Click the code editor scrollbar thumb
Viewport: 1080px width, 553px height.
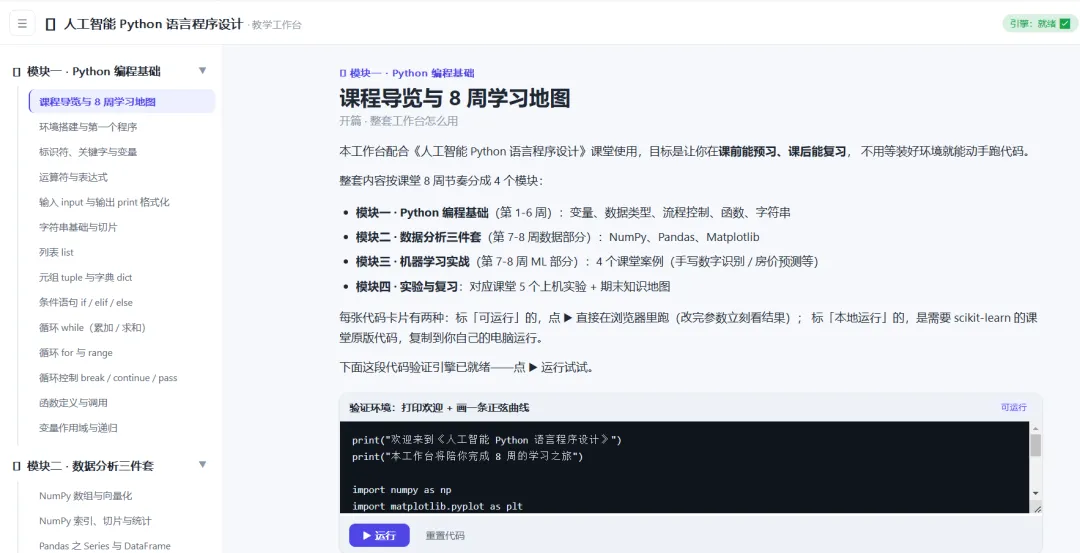1035,446
